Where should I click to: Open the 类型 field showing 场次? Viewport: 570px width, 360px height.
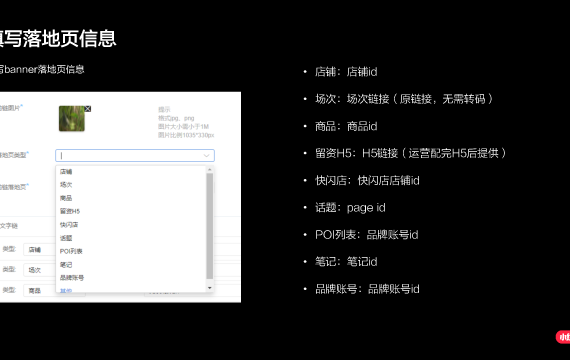click(39, 270)
